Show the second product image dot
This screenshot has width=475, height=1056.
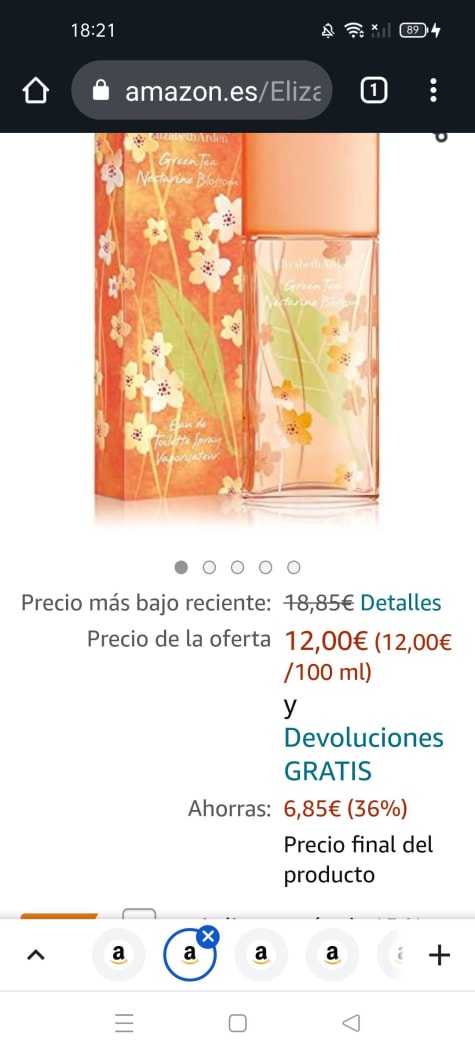[x=210, y=568]
